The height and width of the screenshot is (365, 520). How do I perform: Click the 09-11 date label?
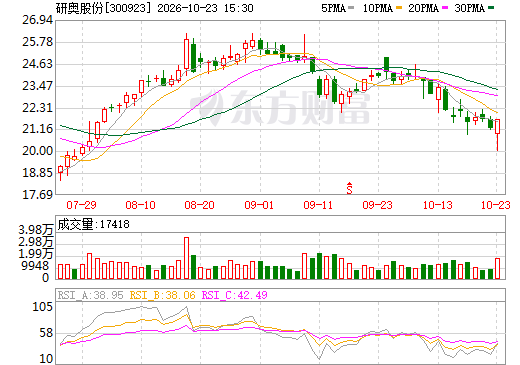318,205
